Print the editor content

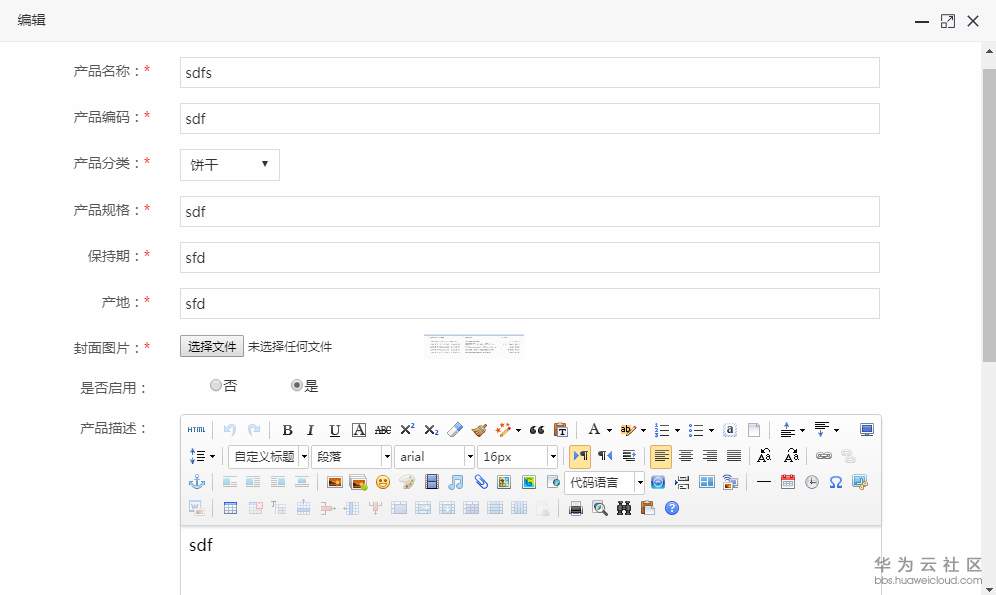tap(575, 508)
